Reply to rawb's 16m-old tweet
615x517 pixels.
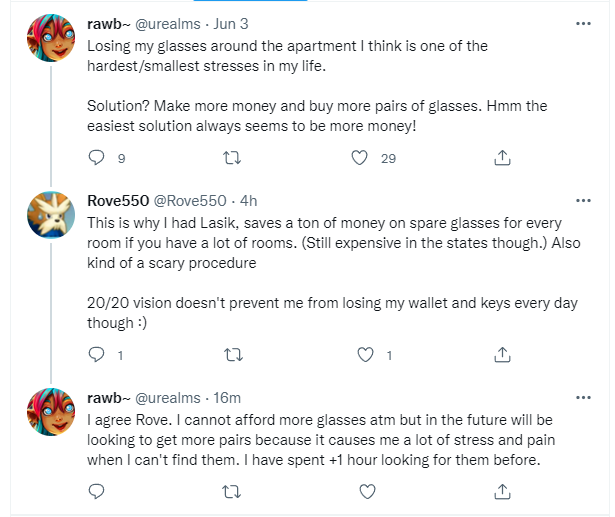click(x=96, y=491)
